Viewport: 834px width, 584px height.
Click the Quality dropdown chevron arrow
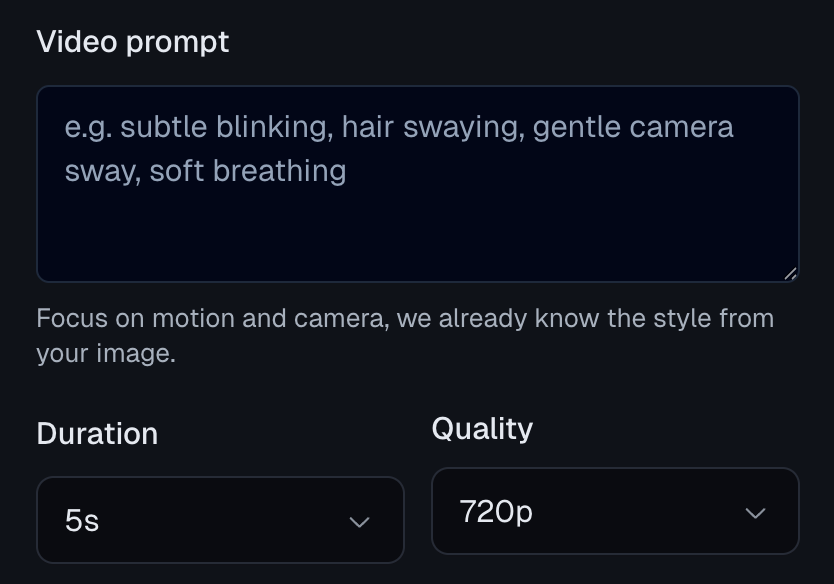pos(755,513)
